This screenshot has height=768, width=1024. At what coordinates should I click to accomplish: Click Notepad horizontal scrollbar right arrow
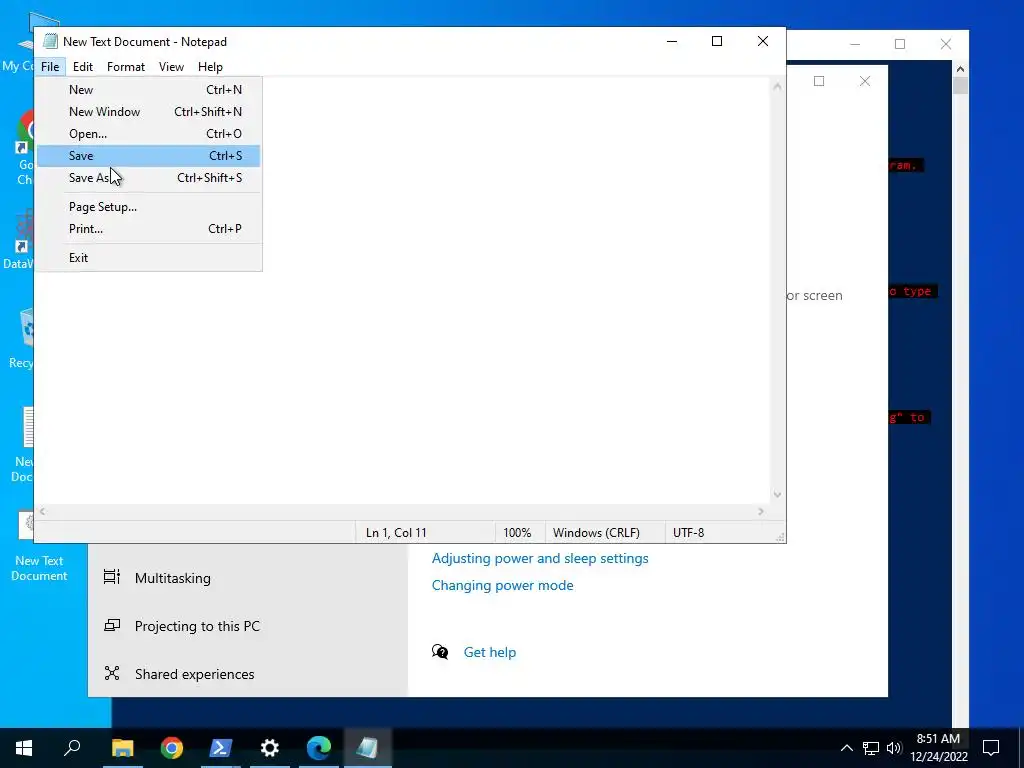point(761,512)
